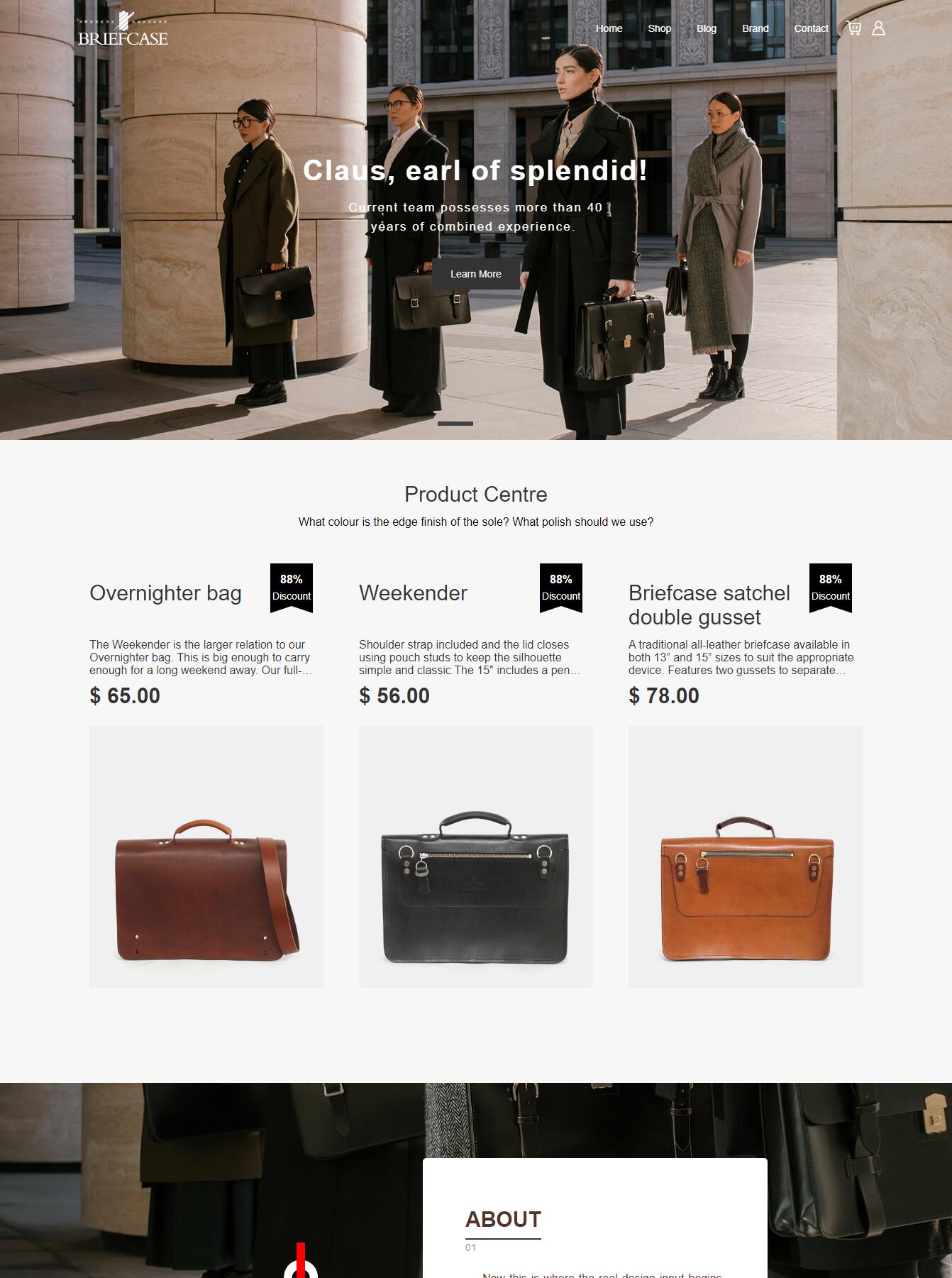Select the active hero slider indicator
The image size is (952, 1278).
pos(455,424)
